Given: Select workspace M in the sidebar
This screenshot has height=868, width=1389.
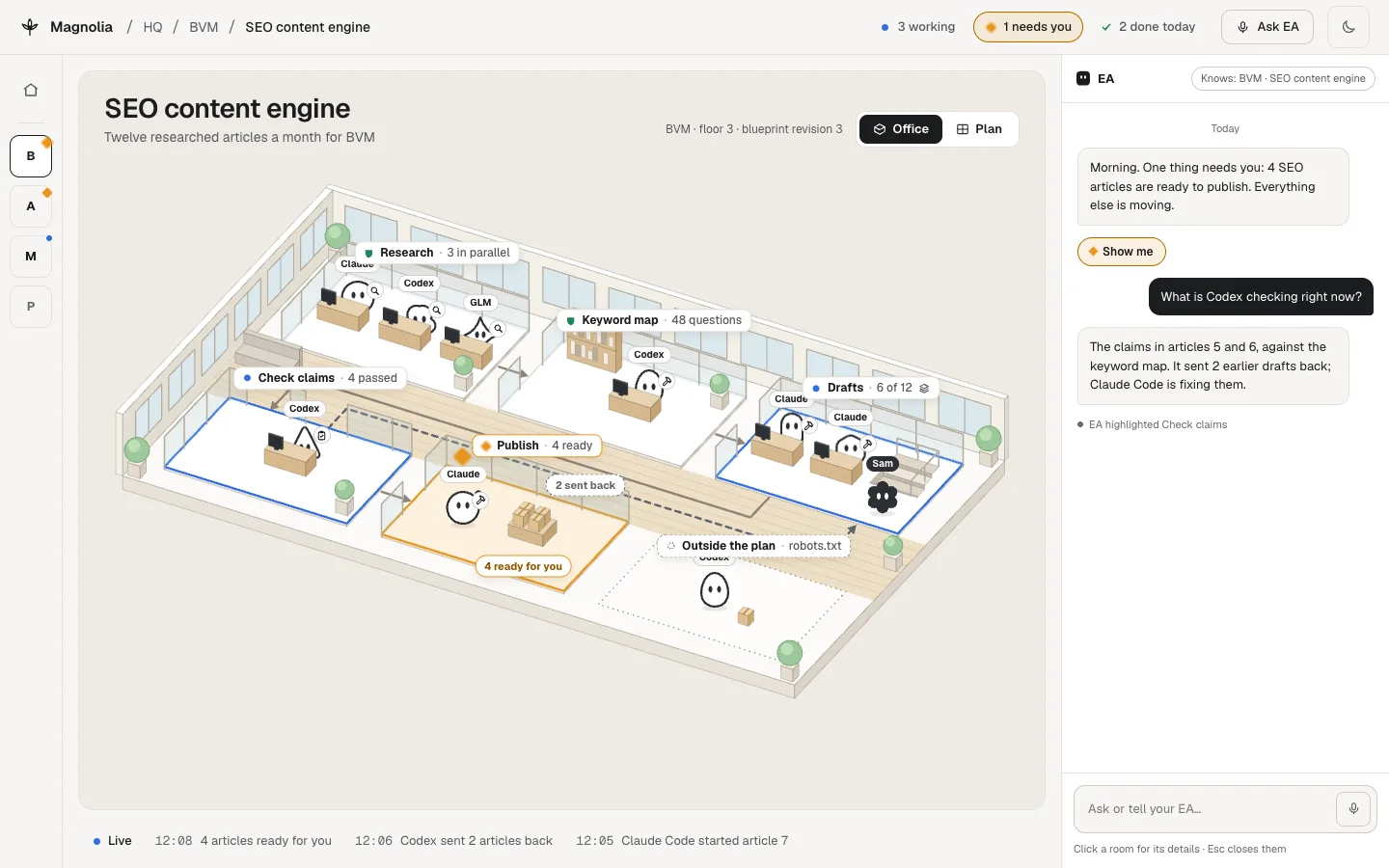Looking at the screenshot, I should pyautogui.click(x=31, y=257).
